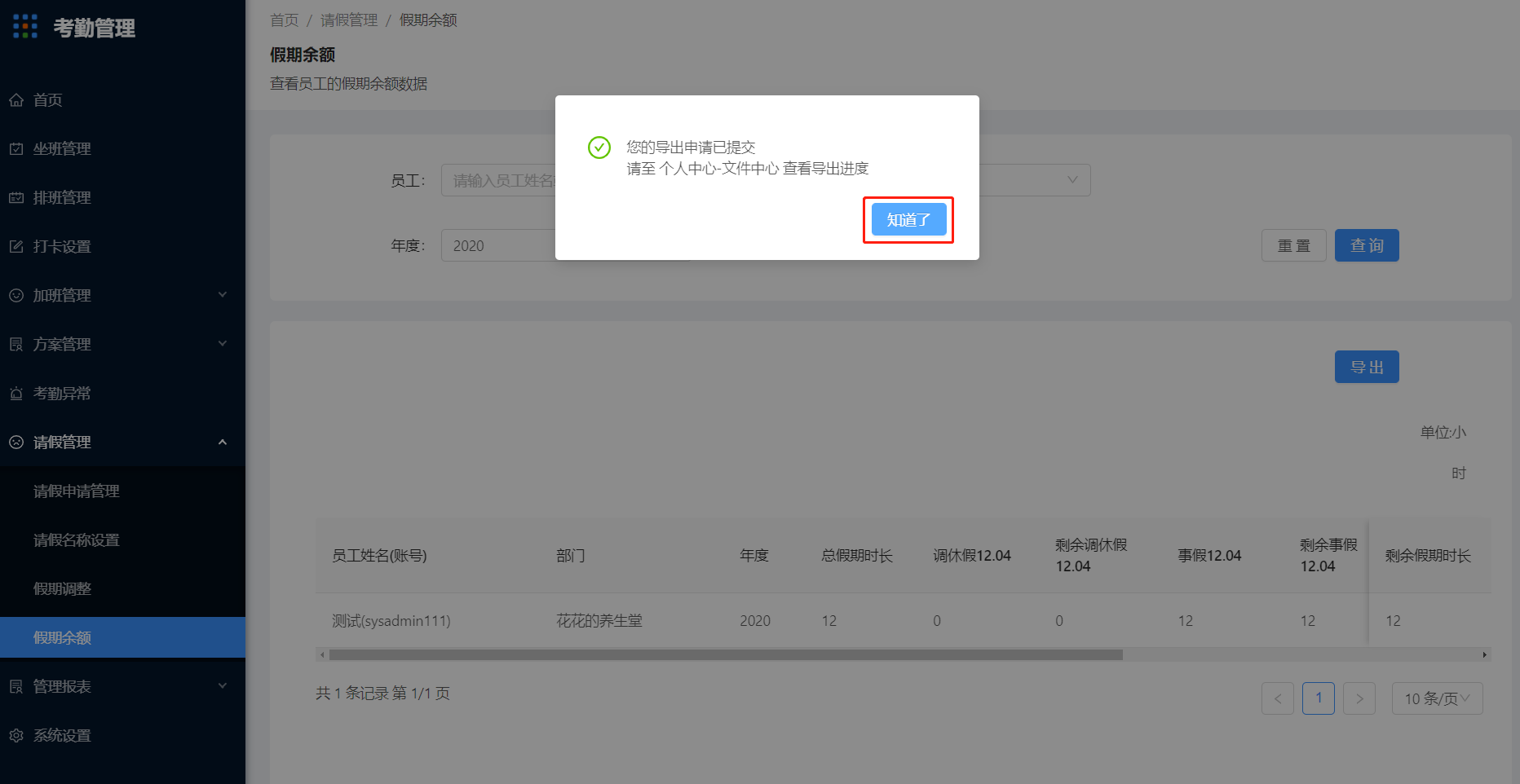
Task: Select page 1 in pagination
Action: 1319,698
